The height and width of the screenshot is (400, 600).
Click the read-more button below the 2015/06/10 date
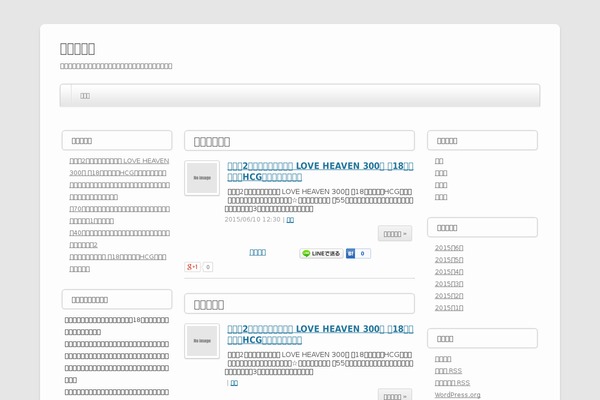(x=395, y=233)
